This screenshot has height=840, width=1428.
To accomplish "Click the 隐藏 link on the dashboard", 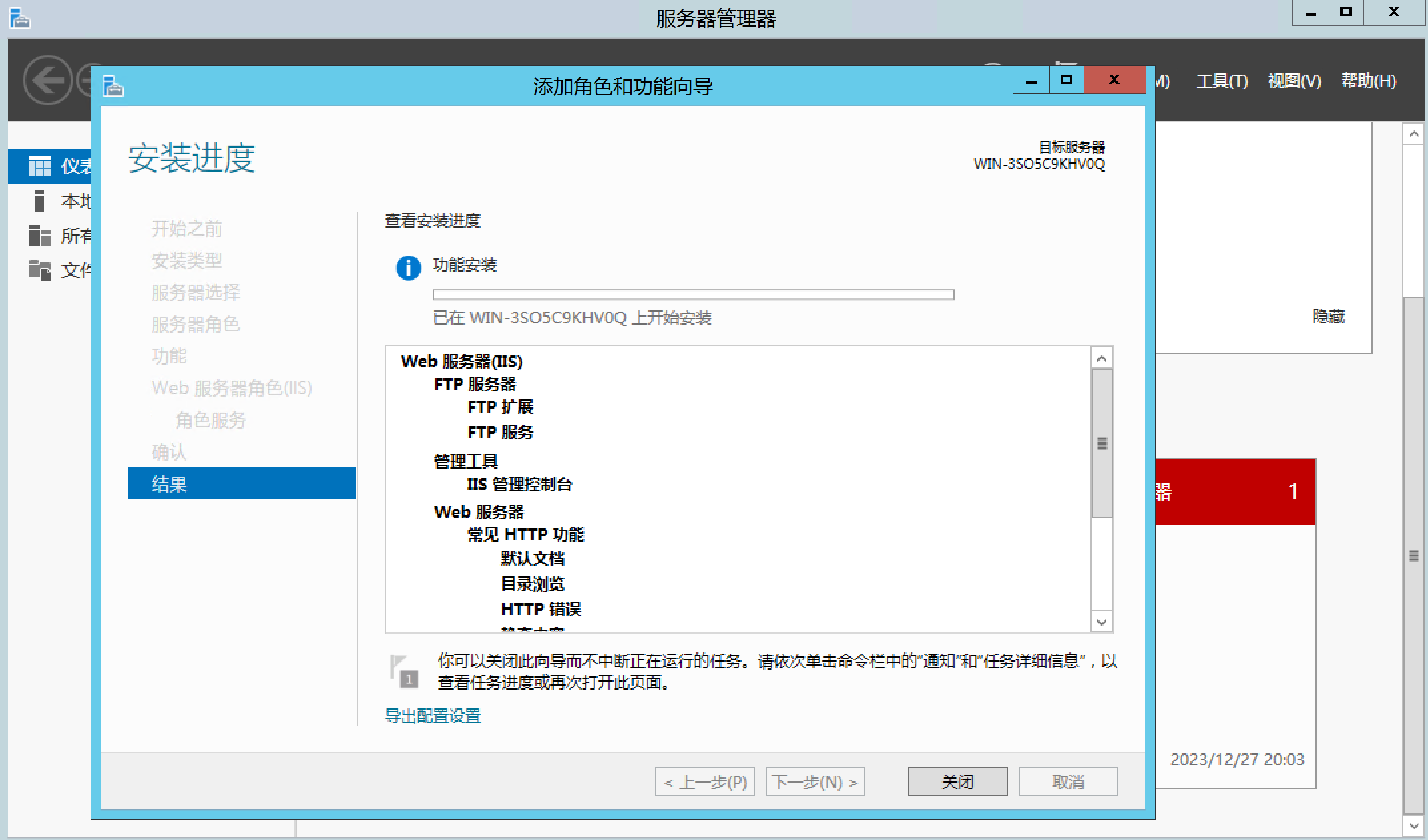I will (1328, 317).
